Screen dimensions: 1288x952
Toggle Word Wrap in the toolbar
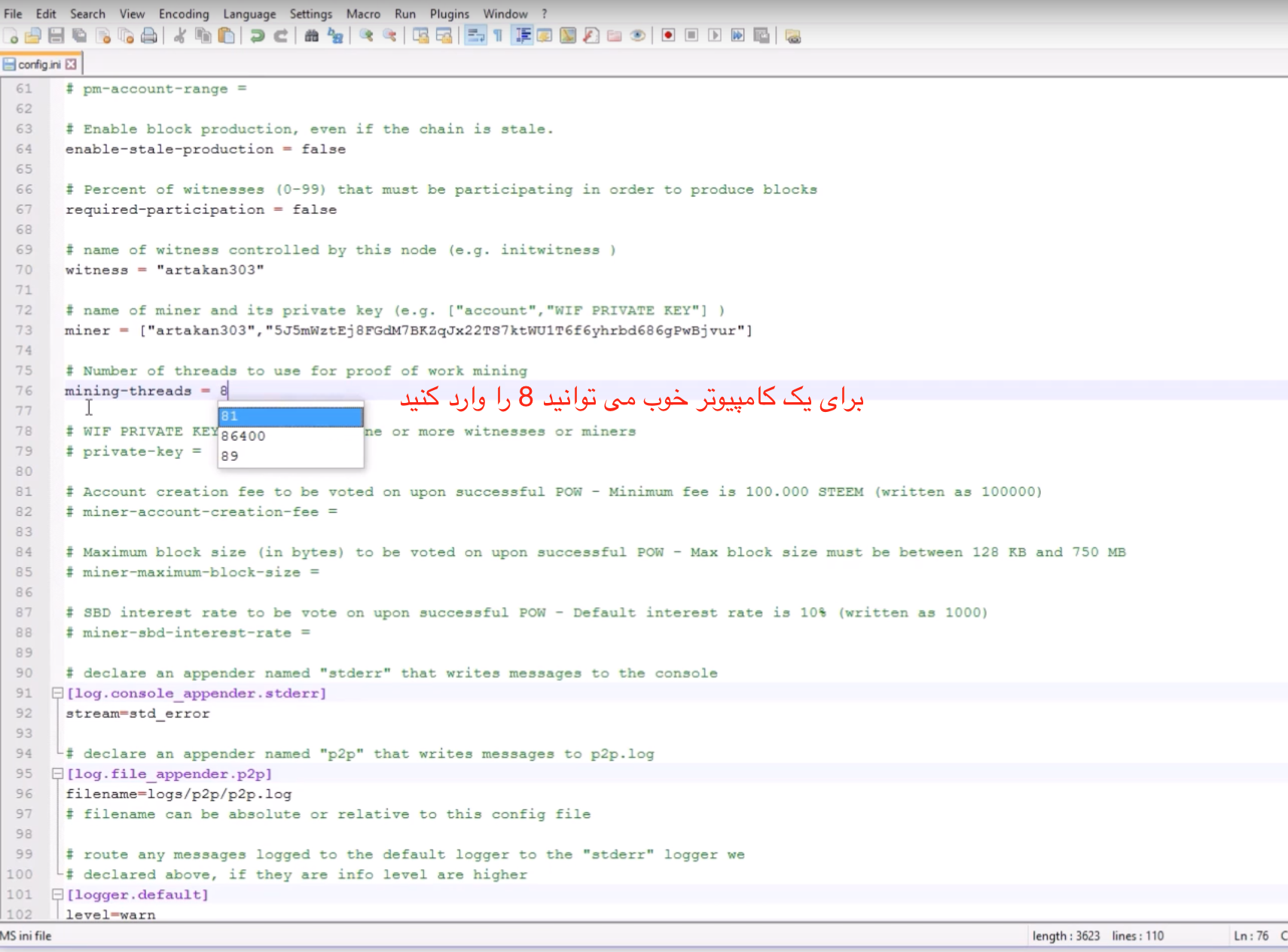coord(475,35)
